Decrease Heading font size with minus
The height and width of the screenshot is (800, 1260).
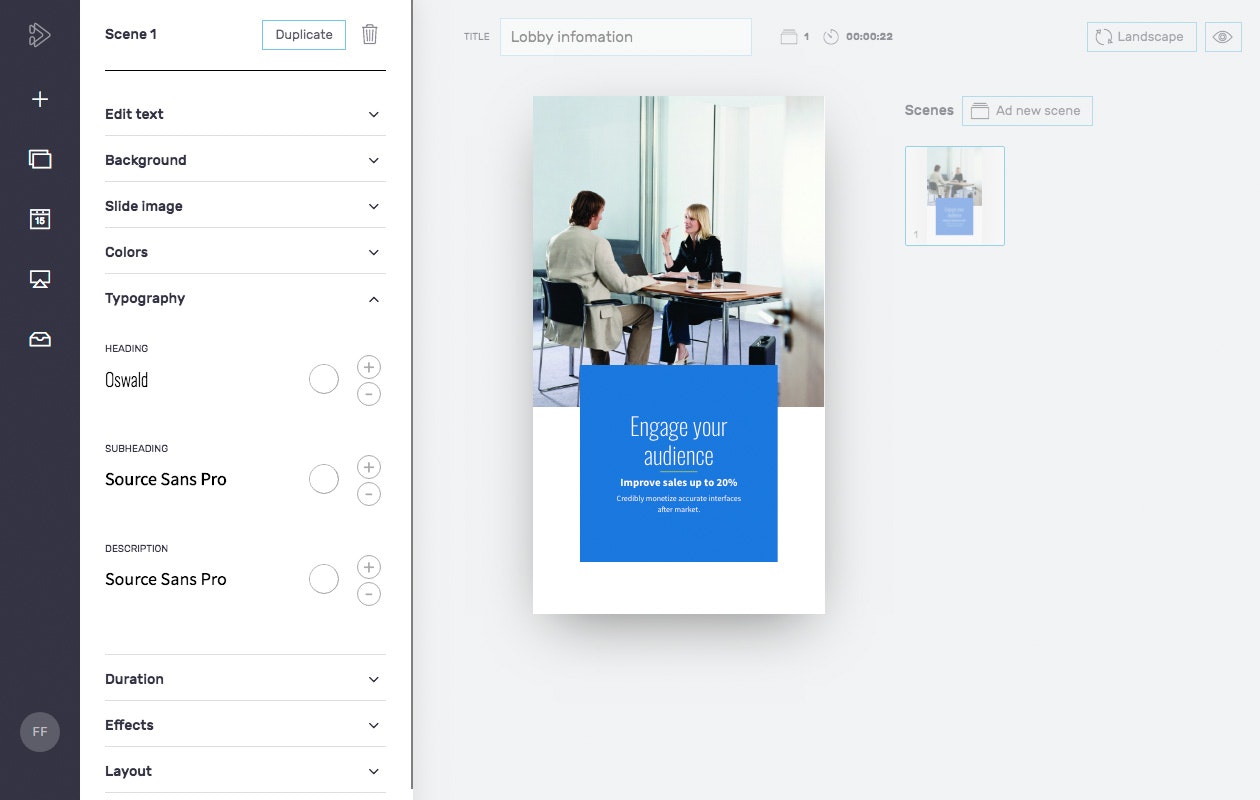[369, 395]
